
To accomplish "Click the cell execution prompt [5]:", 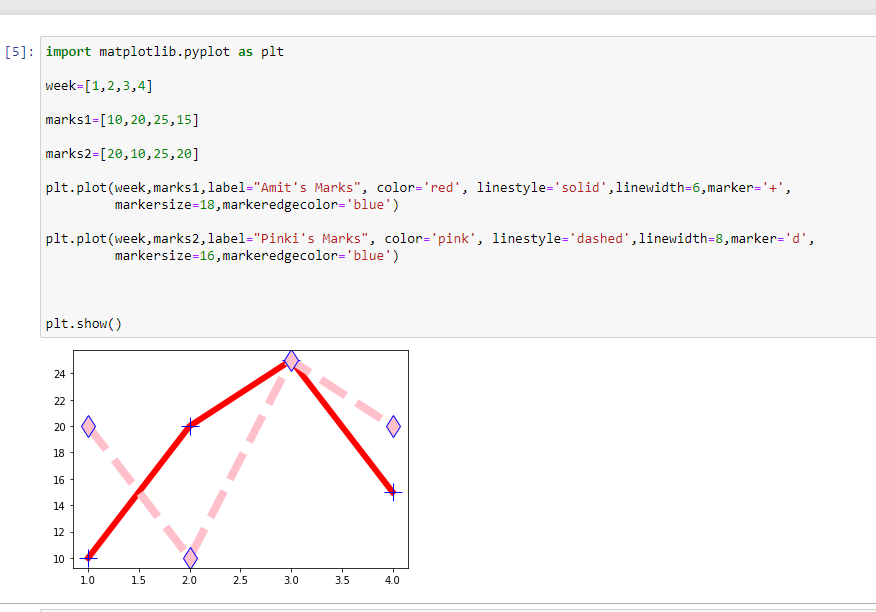I will (x=20, y=52).
